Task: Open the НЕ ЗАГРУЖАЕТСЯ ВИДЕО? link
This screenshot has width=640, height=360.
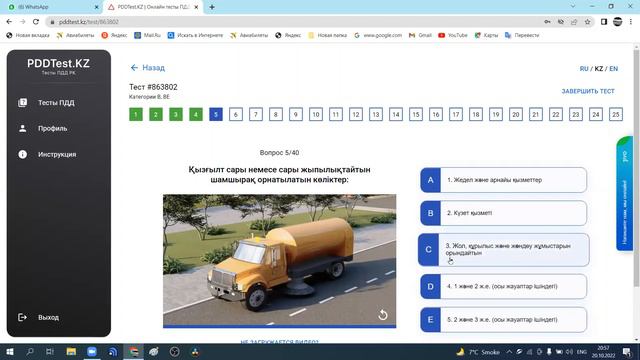Action: tap(280, 342)
